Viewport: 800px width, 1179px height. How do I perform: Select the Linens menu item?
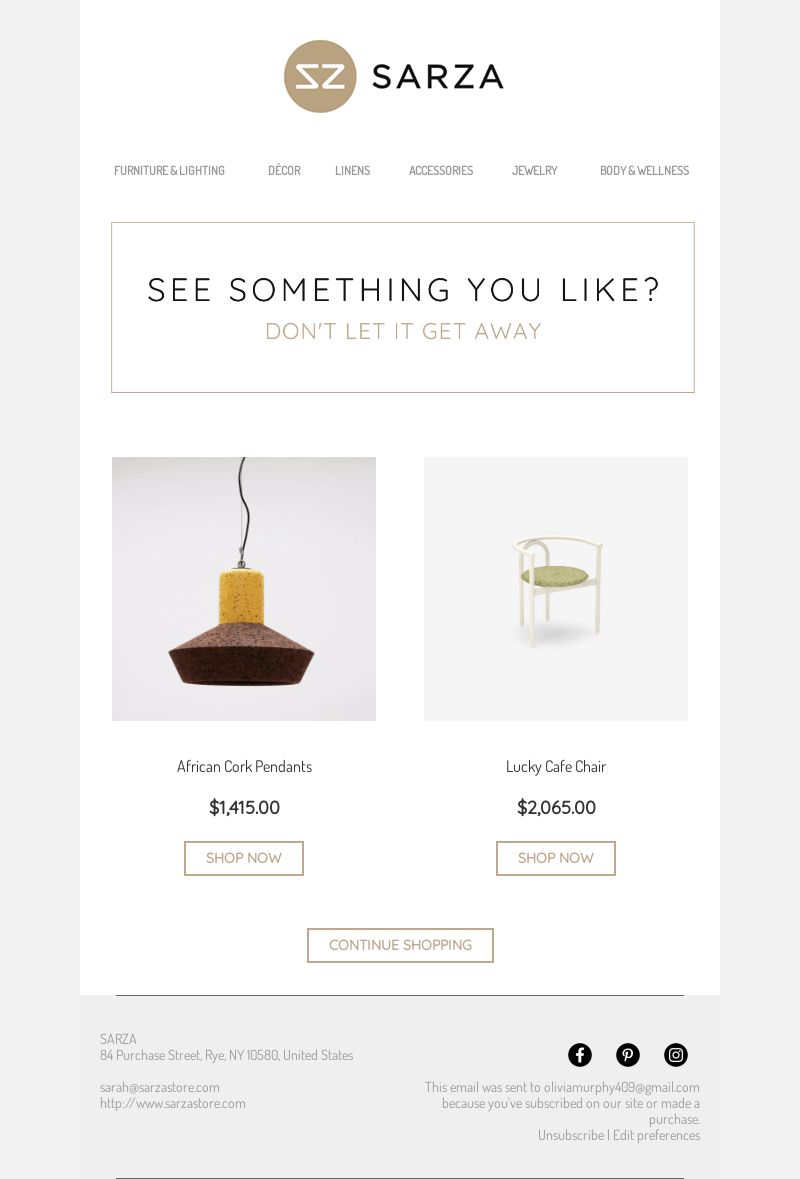(x=353, y=171)
